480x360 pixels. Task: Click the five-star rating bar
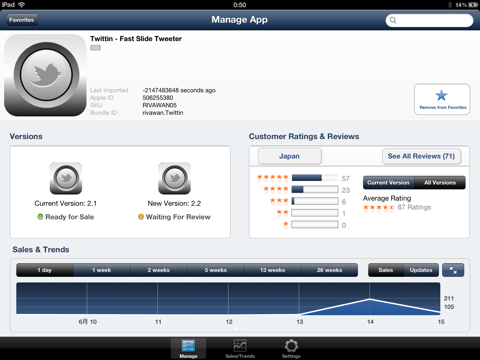pos(315,178)
